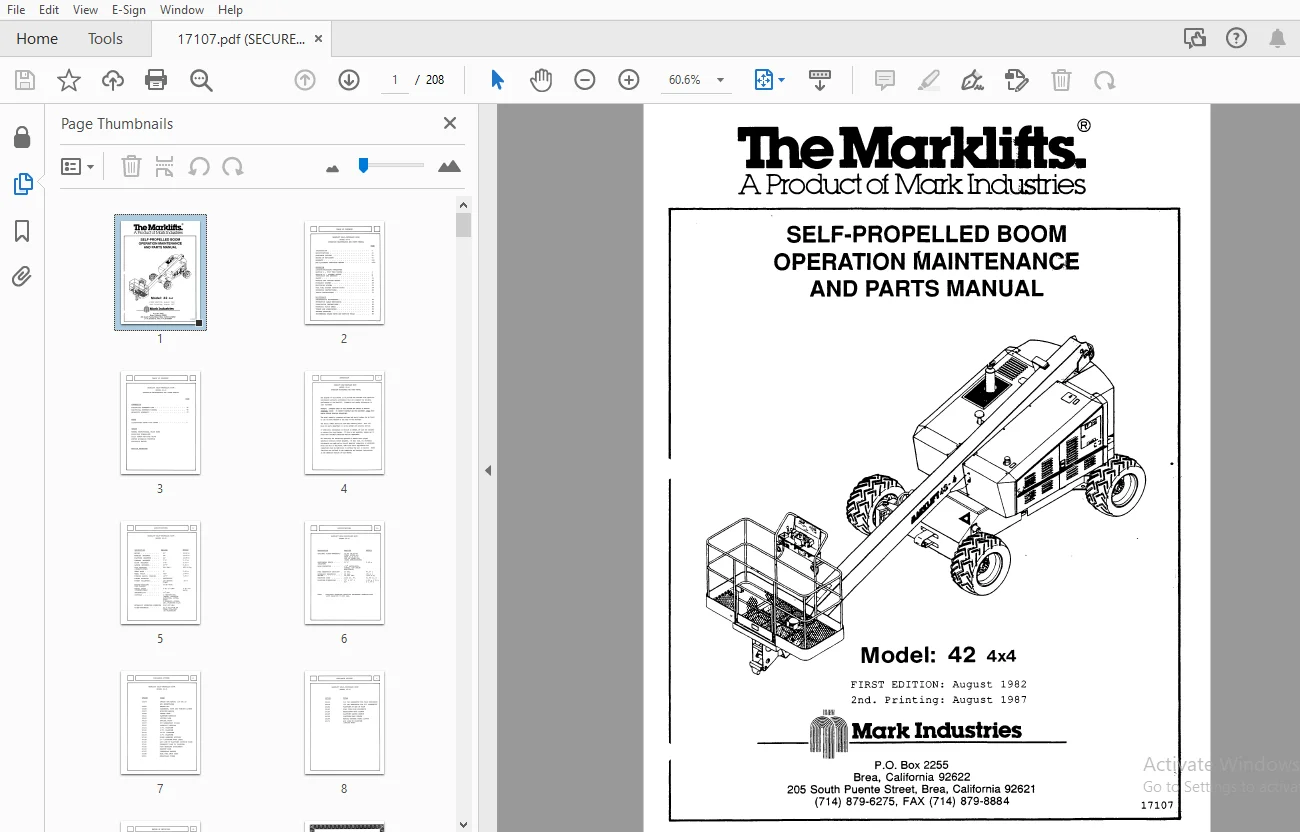Activate the hand pan tool
The image size is (1300, 832).
click(541, 80)
